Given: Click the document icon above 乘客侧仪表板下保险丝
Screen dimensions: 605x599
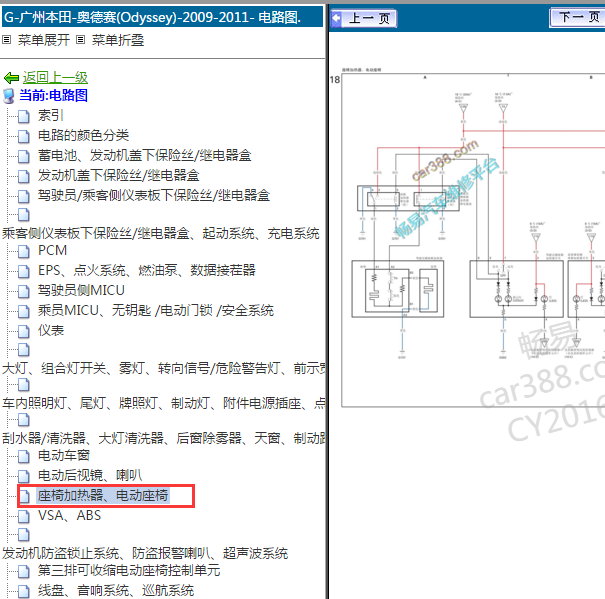Looking at the screenshot, I should point(24,215).
